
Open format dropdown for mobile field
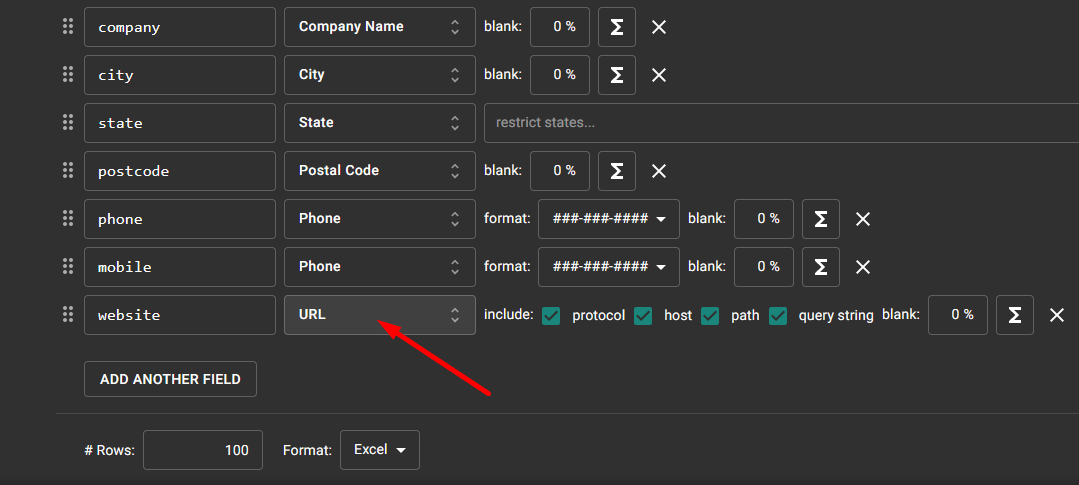[x=609, y=266]
